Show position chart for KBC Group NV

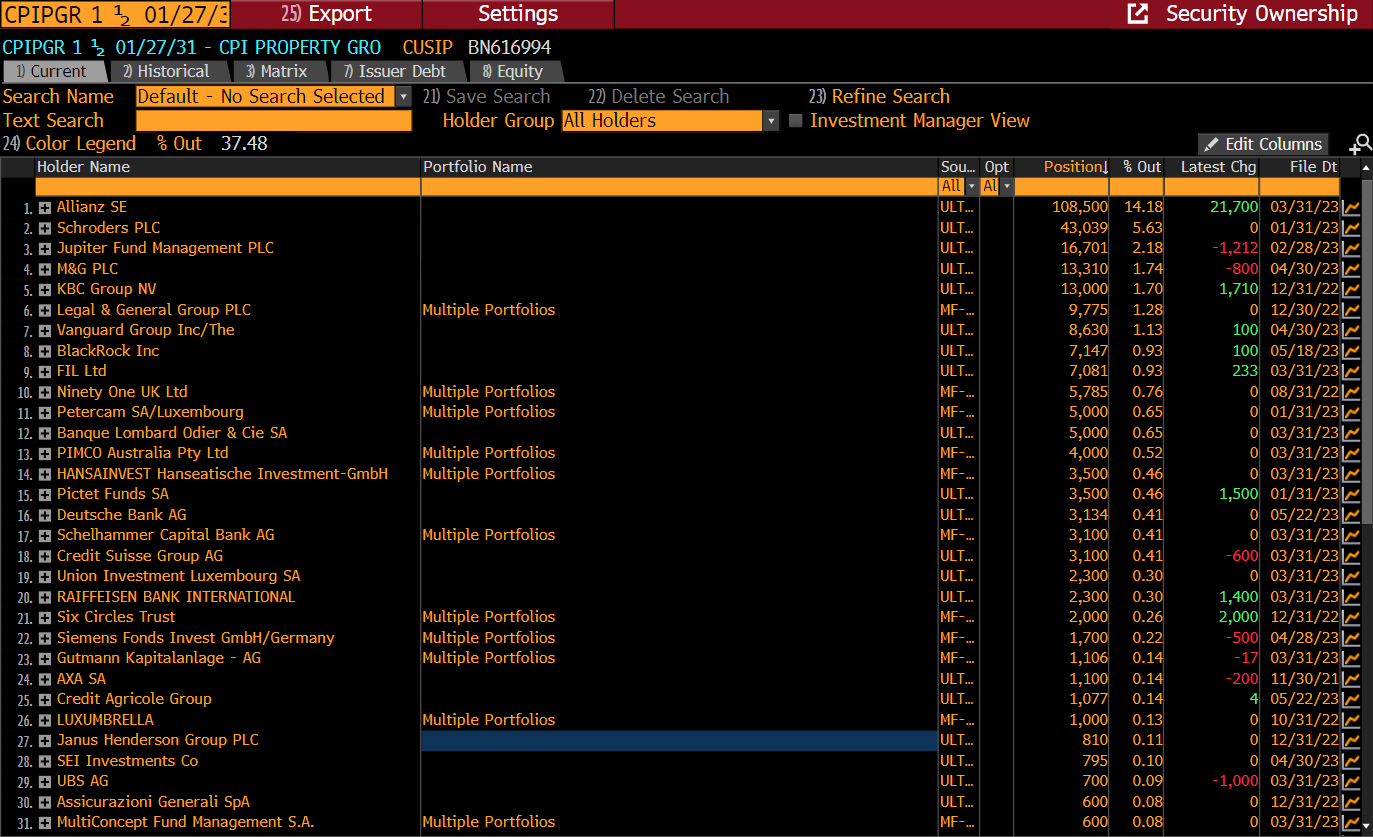pos(1351,289)
